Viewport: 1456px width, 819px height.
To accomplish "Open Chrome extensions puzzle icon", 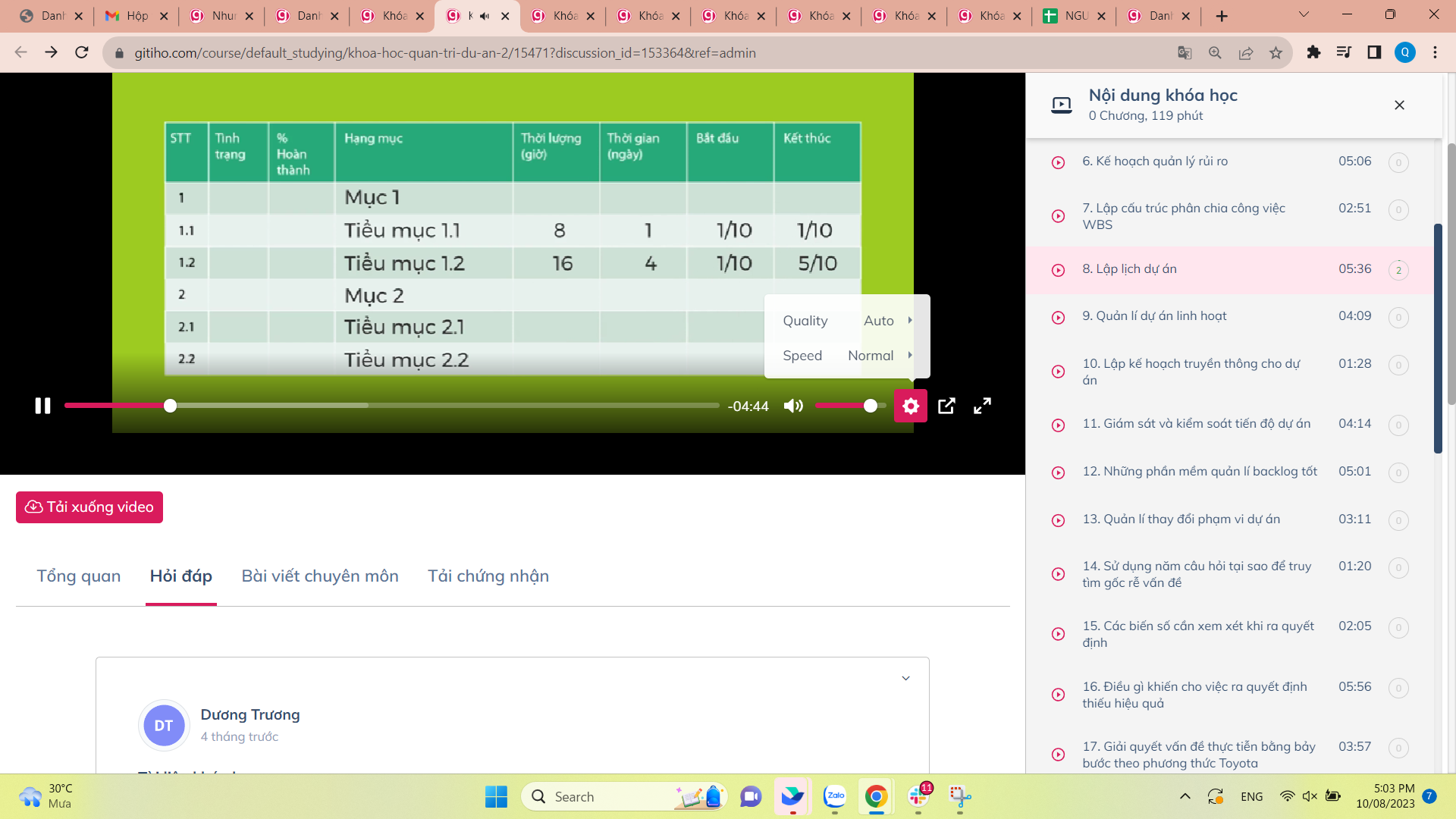I will (1313, 52).
